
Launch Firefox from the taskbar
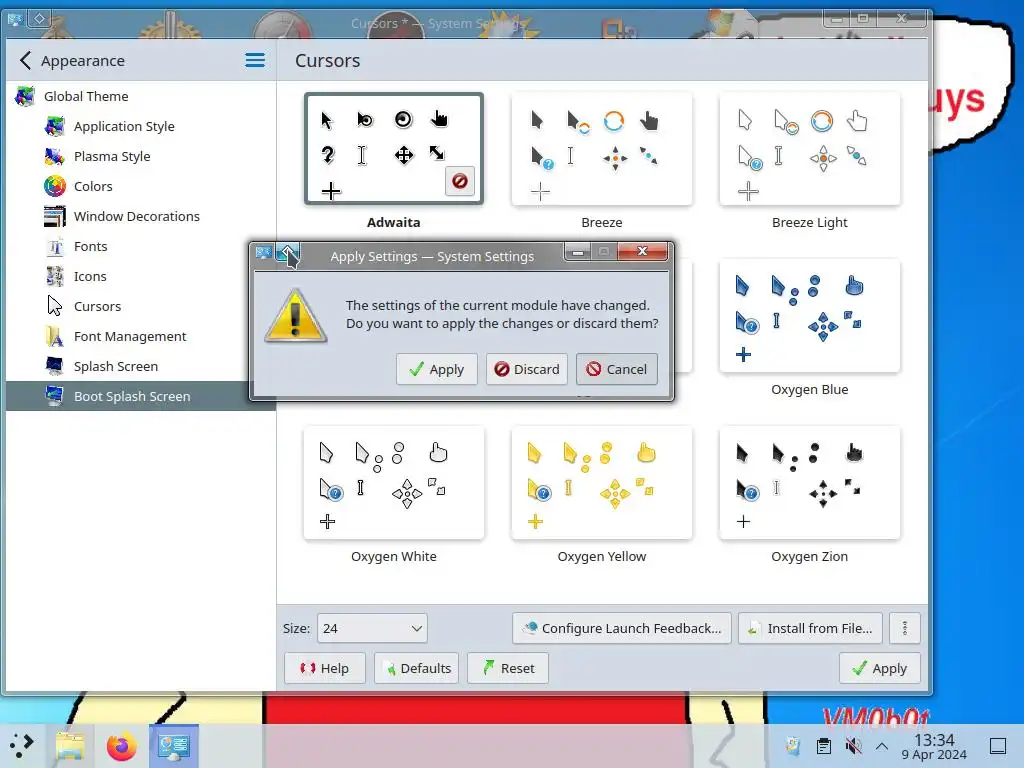(x=121, y=745)
